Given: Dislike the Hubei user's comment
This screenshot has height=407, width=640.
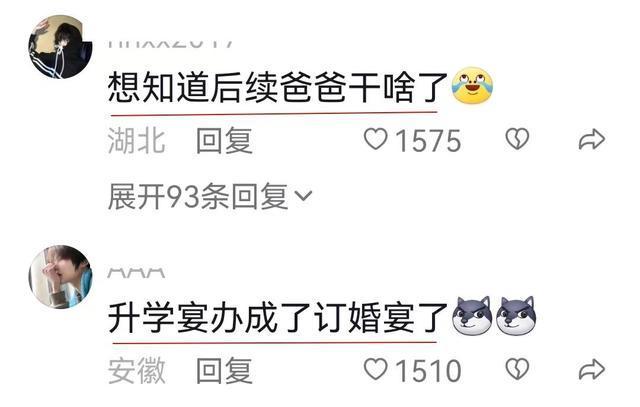Looking at the screenshot, I should [517, 139].
